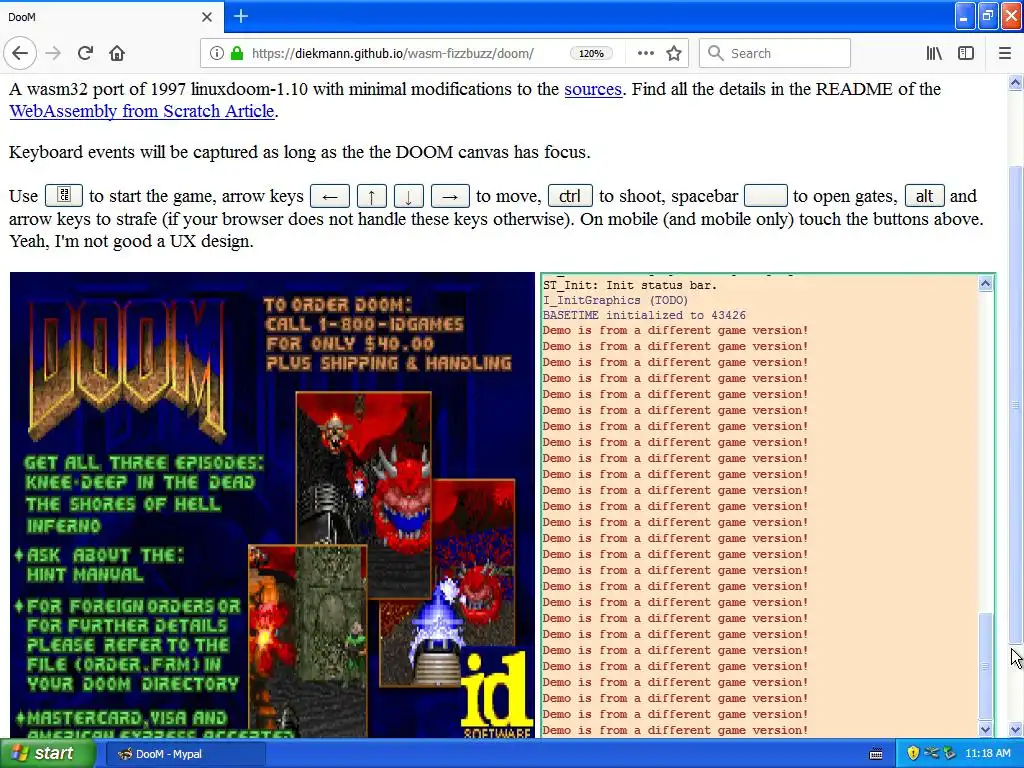Tap the alt strafe button
The width and height of the screenshot is (1024, 768).
924,196
